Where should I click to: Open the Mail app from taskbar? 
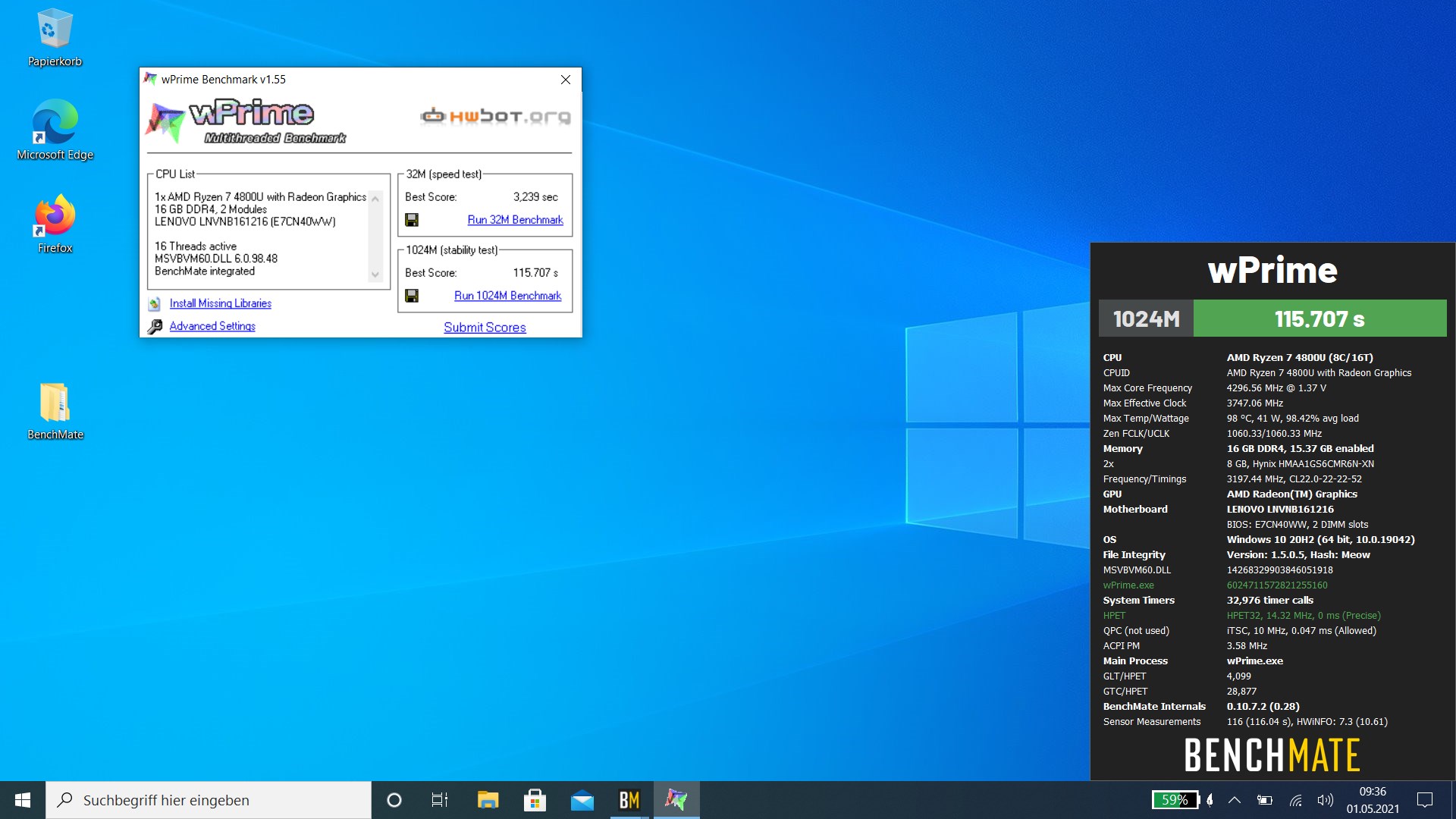point(582,800)
